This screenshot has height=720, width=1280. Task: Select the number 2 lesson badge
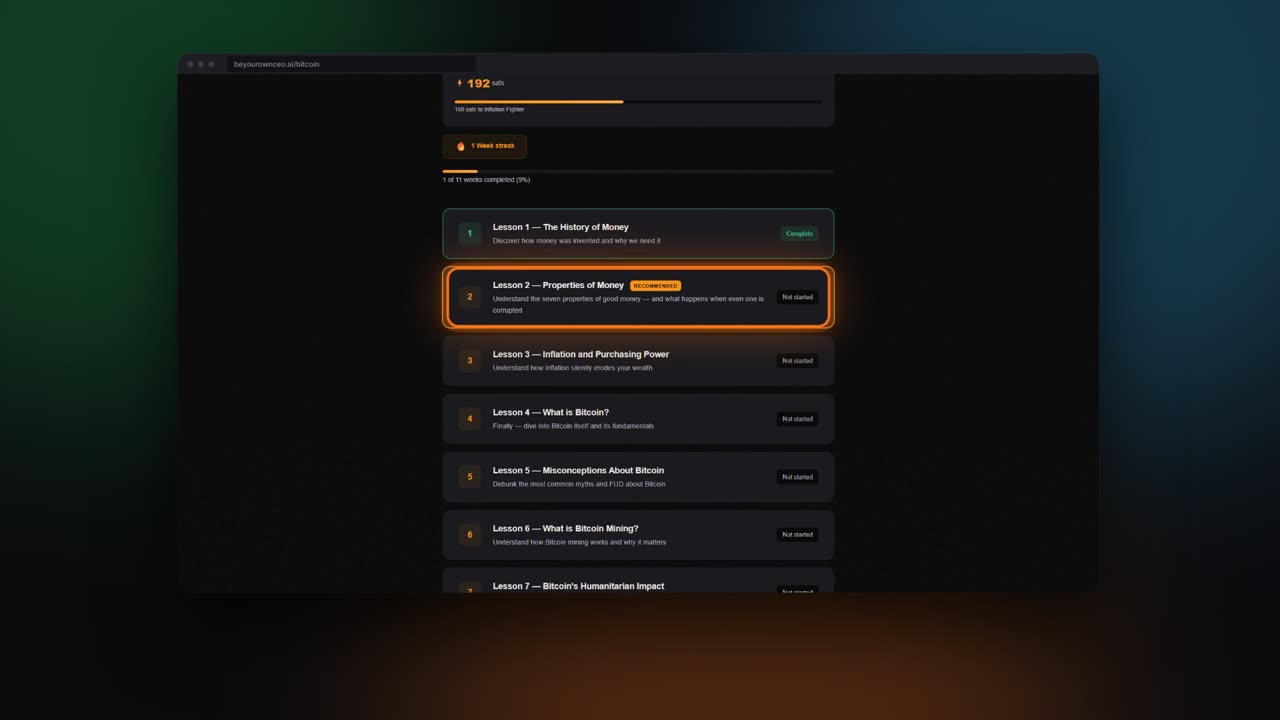point(470,297)
